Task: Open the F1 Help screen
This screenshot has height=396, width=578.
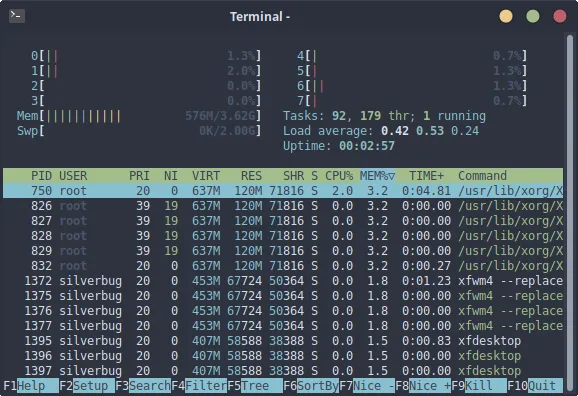Action: pos(31,386)
